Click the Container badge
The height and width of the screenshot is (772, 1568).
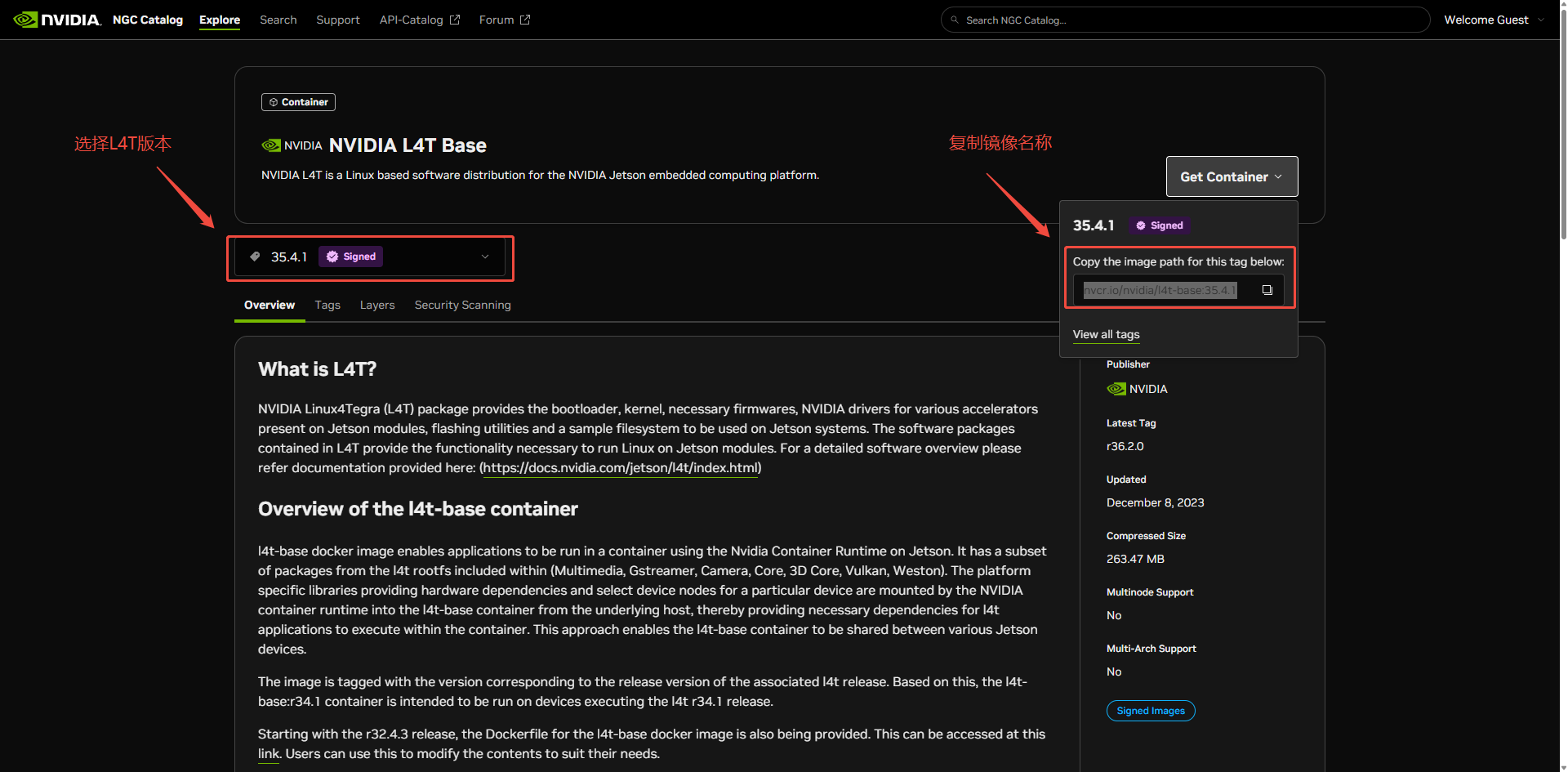(298, 102)
